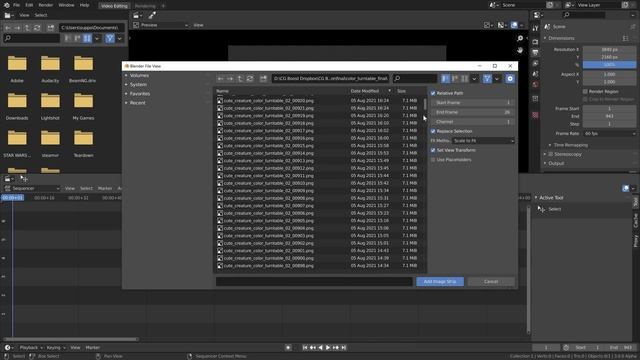Image resolution: width=640 pixels, height=360 pixels.
Task: Open the Window menu in the top bar
Action: [66, 5]
